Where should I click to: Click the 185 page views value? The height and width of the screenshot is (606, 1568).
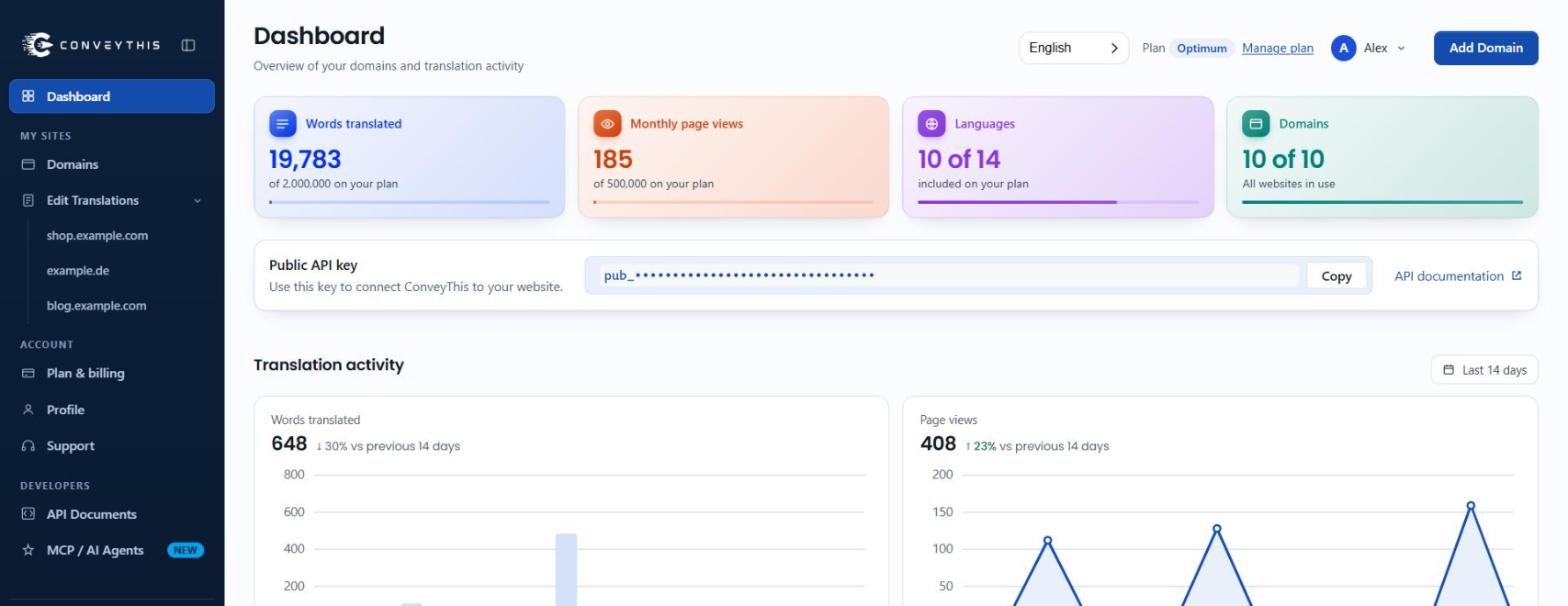point(613,159)
